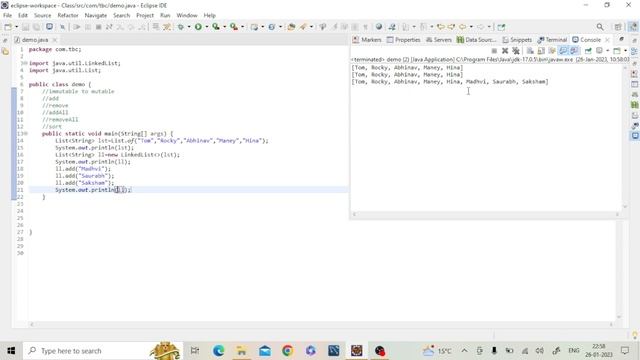Screen dimensions: 640x360
Task: Click the Back navigation arrow icon
Action: 462,27
